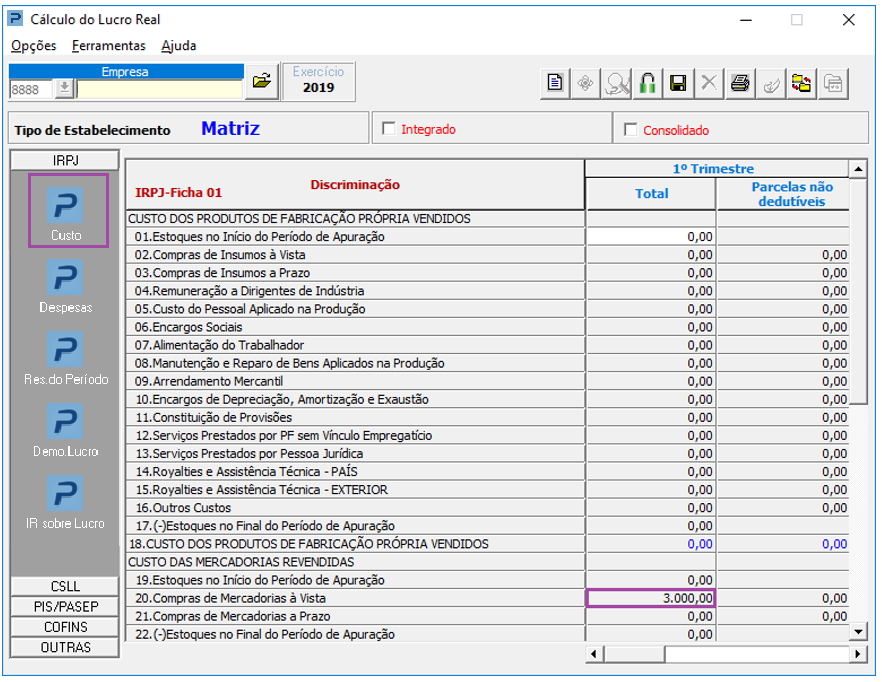Click the horizontal scrollbar left arrow

595,654
